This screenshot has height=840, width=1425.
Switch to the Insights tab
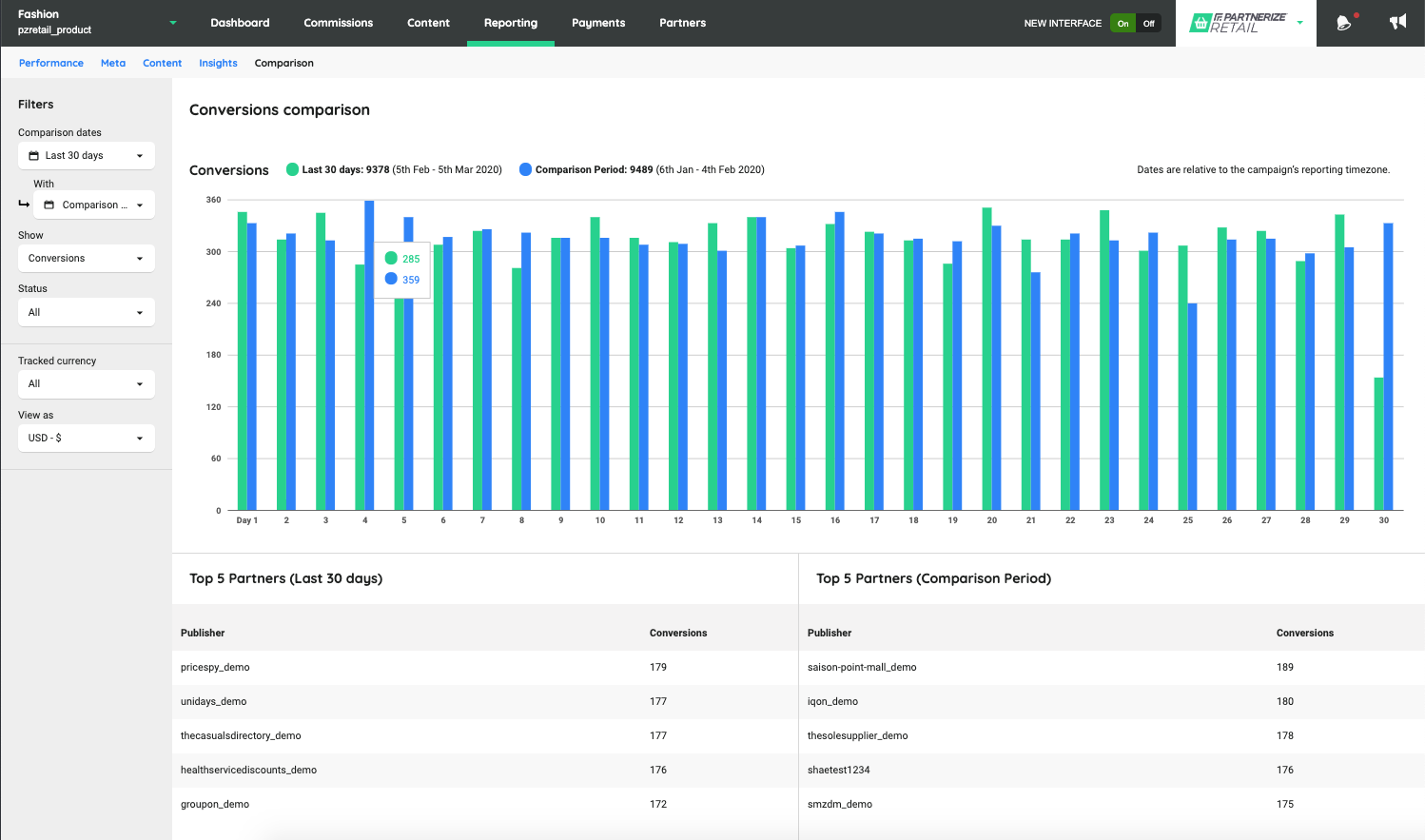[x=218, y=63]
